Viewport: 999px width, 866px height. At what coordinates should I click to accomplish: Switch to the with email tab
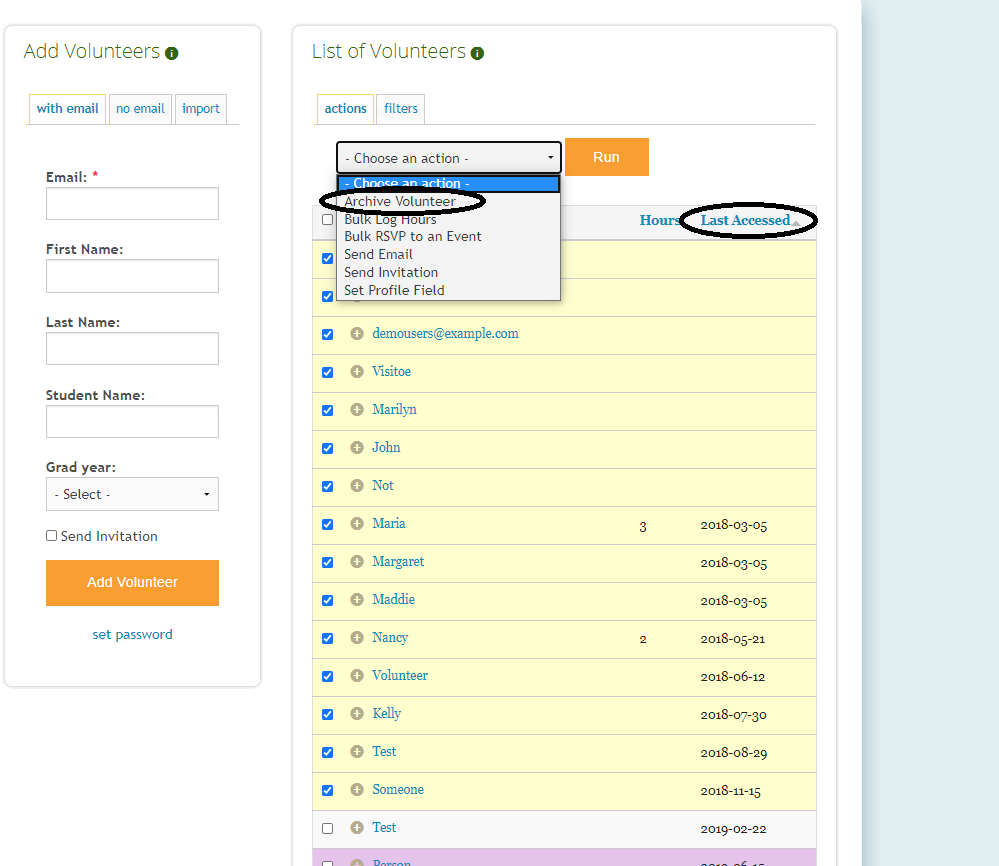point(68,108)
